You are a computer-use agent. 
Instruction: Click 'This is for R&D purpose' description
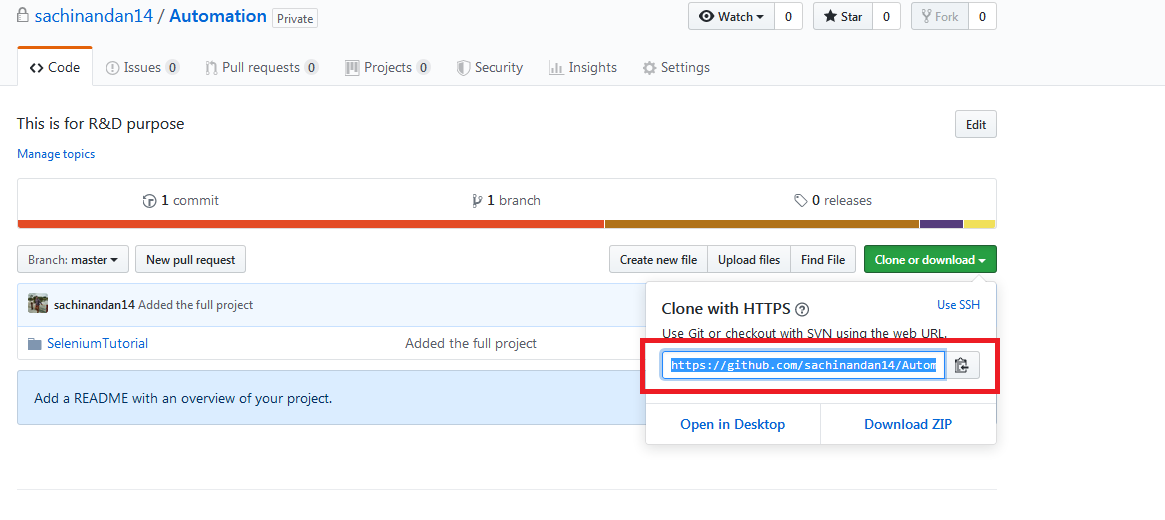100,124
